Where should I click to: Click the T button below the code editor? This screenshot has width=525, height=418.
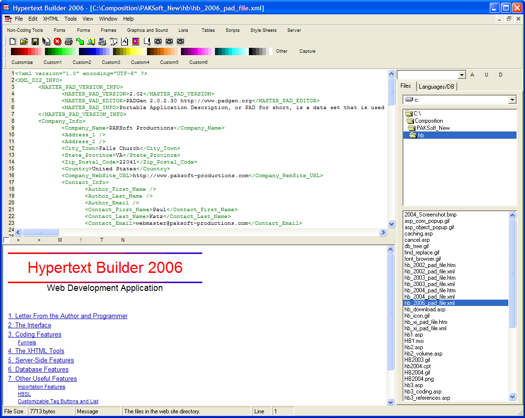click(101, 240)
